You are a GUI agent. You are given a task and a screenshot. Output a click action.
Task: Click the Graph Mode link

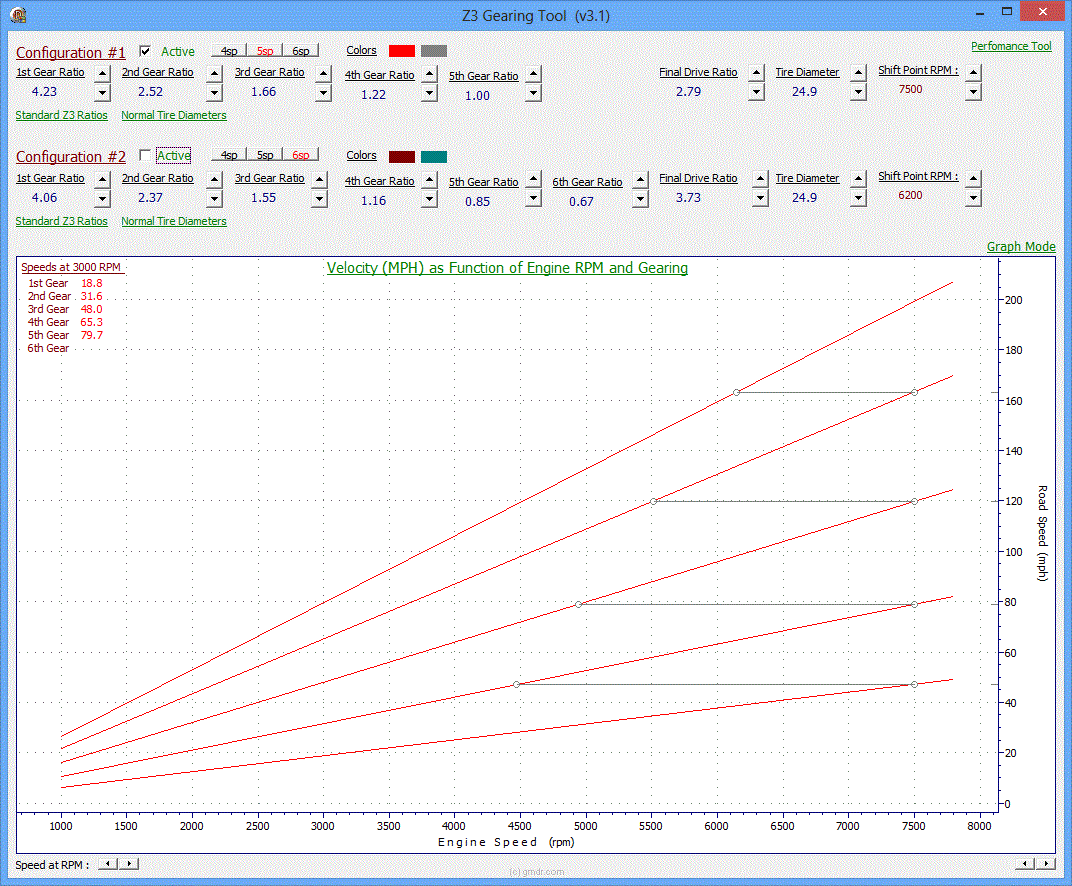click(1021, 247)
